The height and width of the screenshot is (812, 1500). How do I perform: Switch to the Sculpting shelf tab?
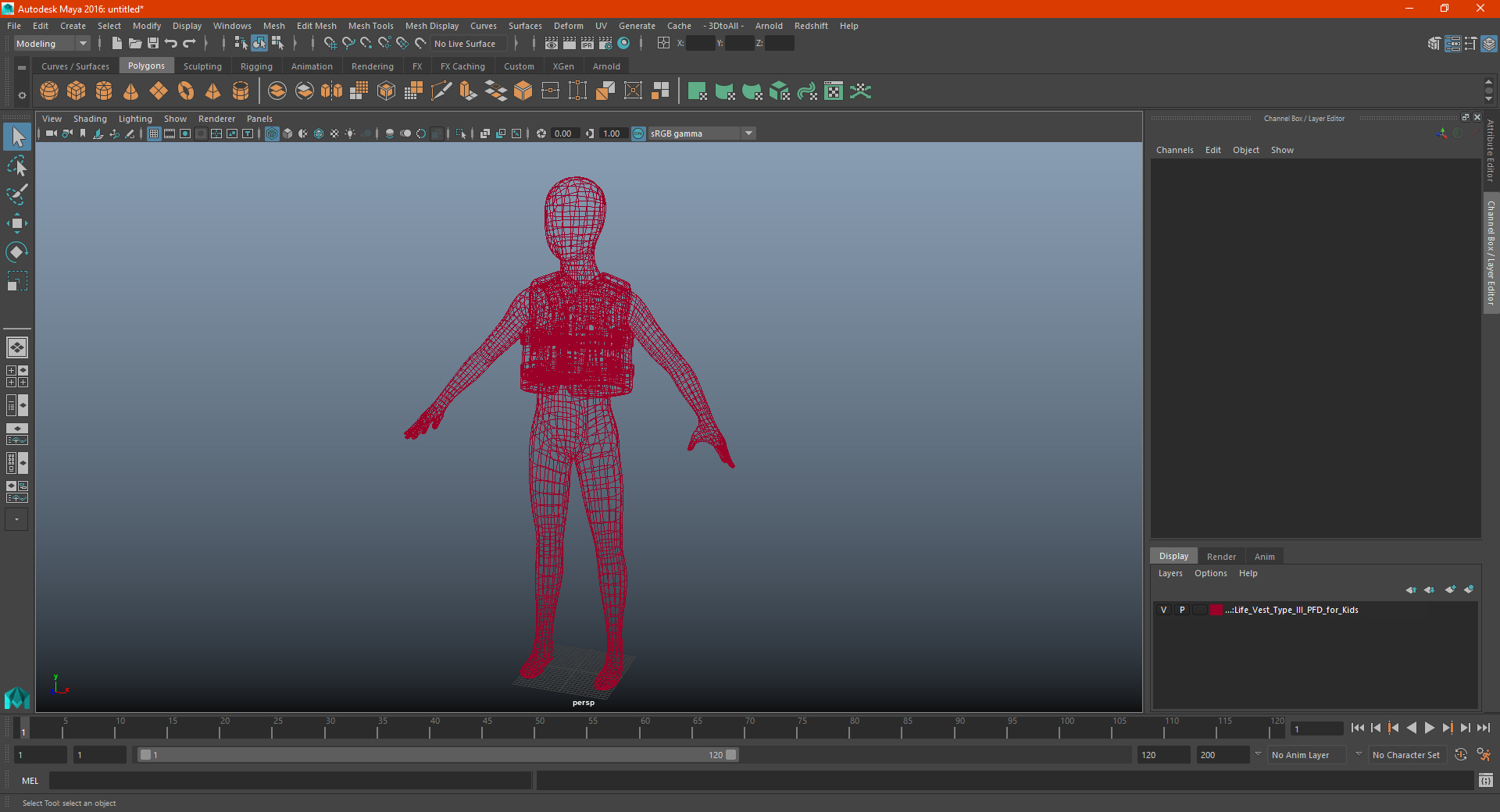pos(202,66)
